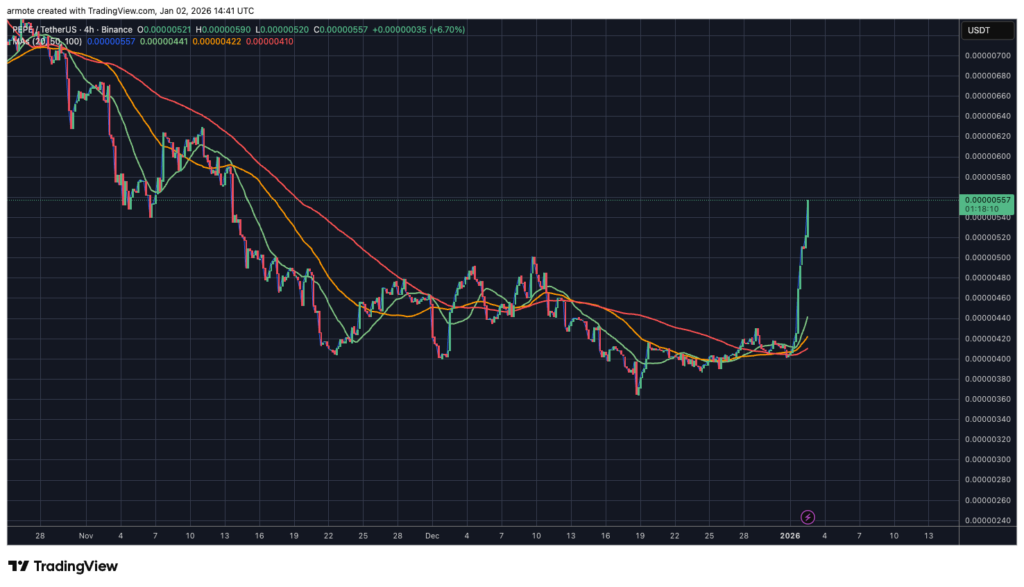The image size is (1024, 587).
Task: Click the 0.00000400 price axis label
Action: [986, 358]
